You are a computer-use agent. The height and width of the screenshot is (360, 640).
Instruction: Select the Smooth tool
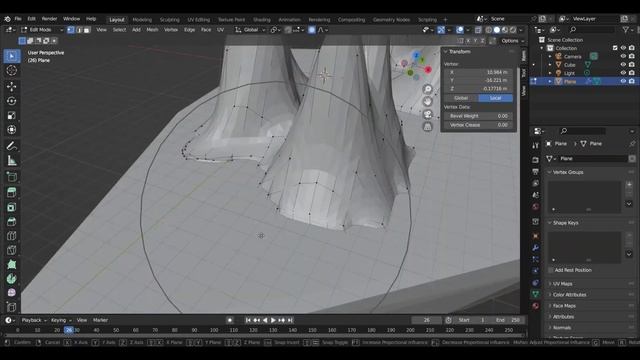[x=12, y=293]
